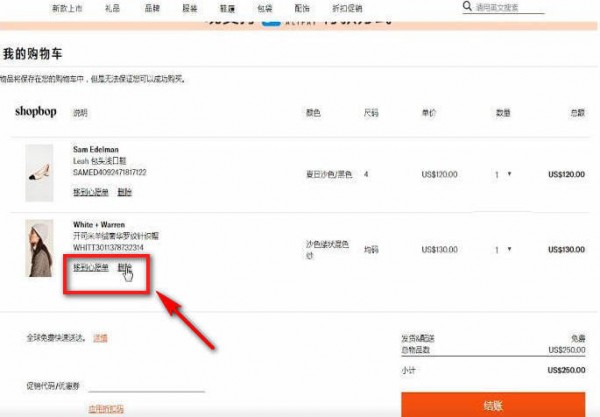The height and width of the screenshot is (417, 600).
Task: Click the search magnifier icon
Action: [467, 7]
